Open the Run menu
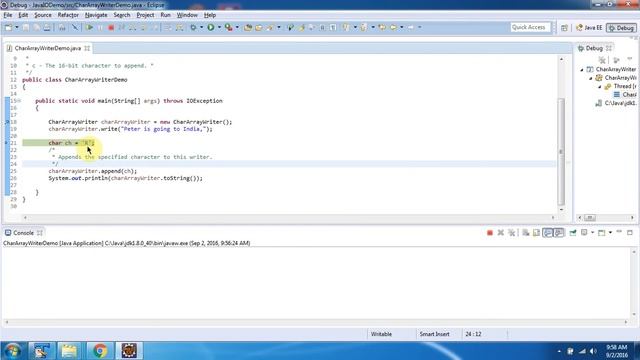The width and height of the screenshot is (640, 360). [165, 15]
